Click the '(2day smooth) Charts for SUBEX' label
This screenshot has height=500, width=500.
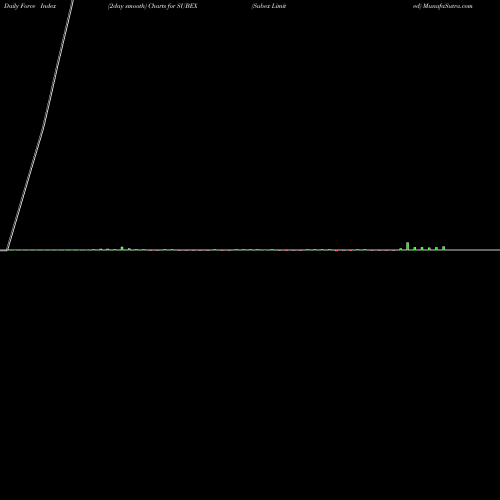[153, 6]
